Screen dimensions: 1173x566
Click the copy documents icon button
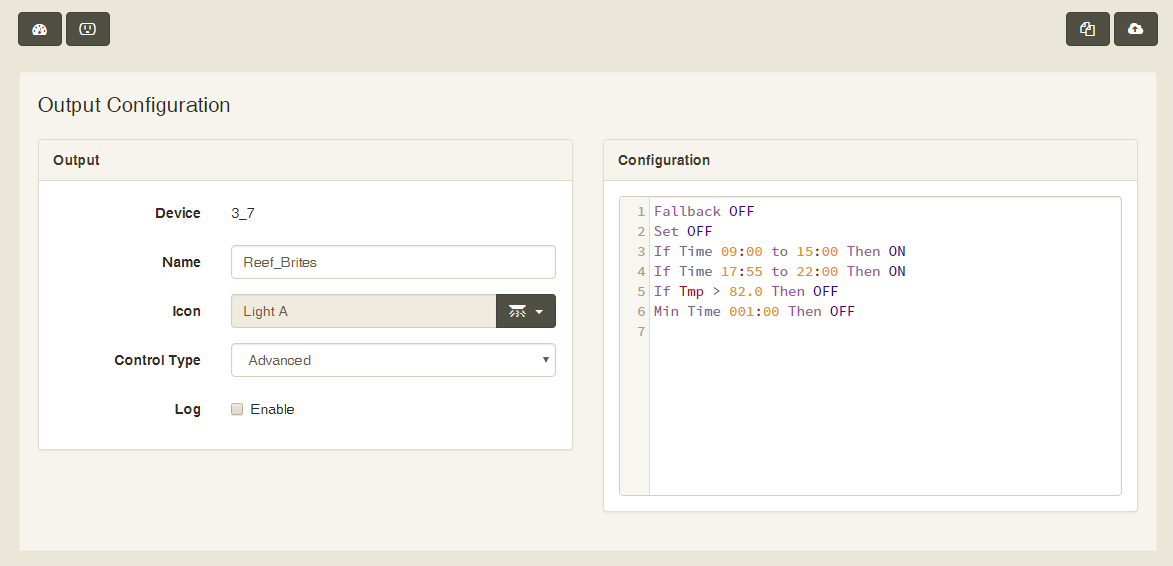coord(1088,29)
